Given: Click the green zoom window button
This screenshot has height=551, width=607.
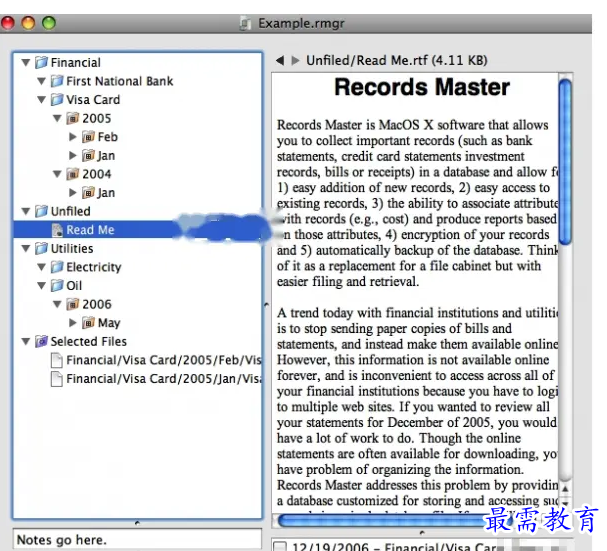Looking at the screenshot, I should (x=49, y=23).
